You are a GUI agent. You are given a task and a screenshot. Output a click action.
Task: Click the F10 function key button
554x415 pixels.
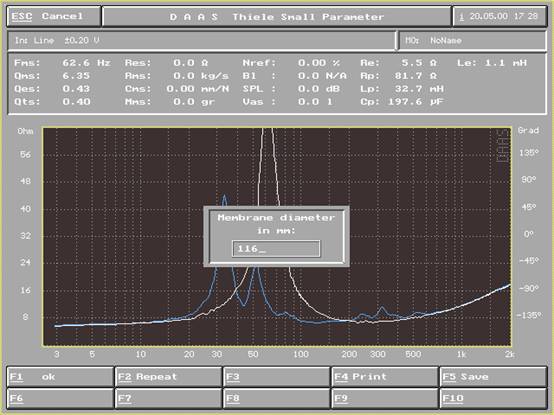pyautogui.click(x=493, y=399)
